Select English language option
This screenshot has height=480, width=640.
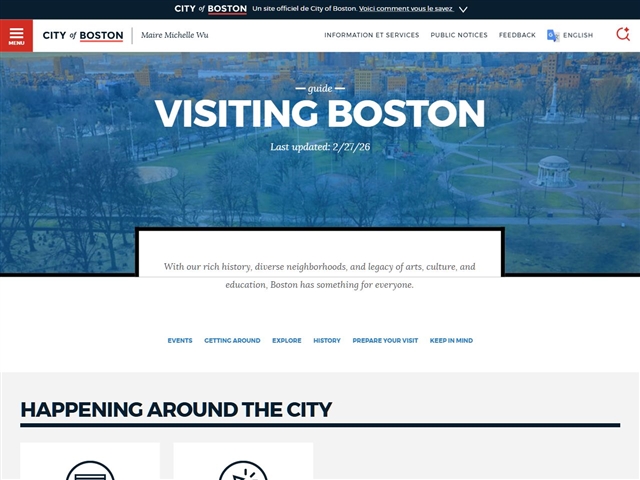[x=578, y=36]
